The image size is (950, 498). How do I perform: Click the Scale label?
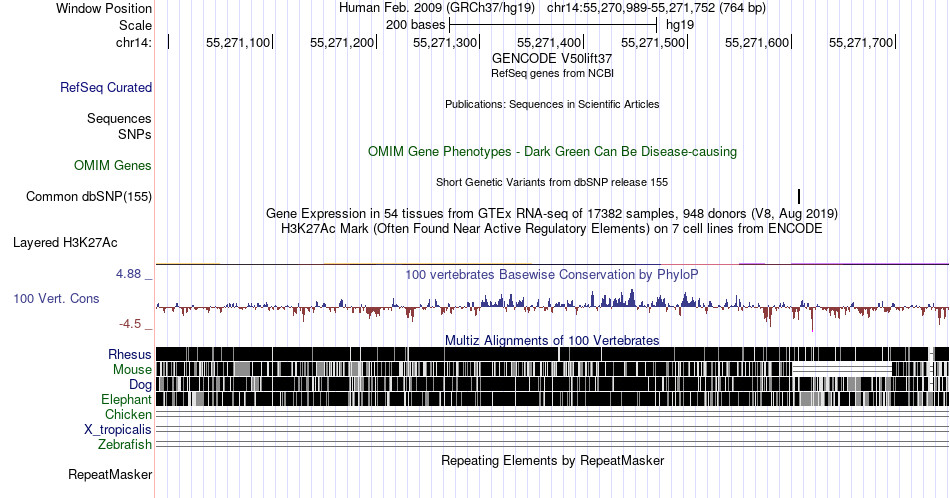pos(136,25)
